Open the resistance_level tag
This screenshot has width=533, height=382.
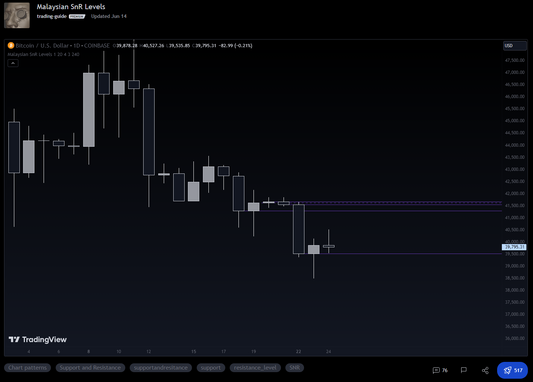click(x=255, y=368)
